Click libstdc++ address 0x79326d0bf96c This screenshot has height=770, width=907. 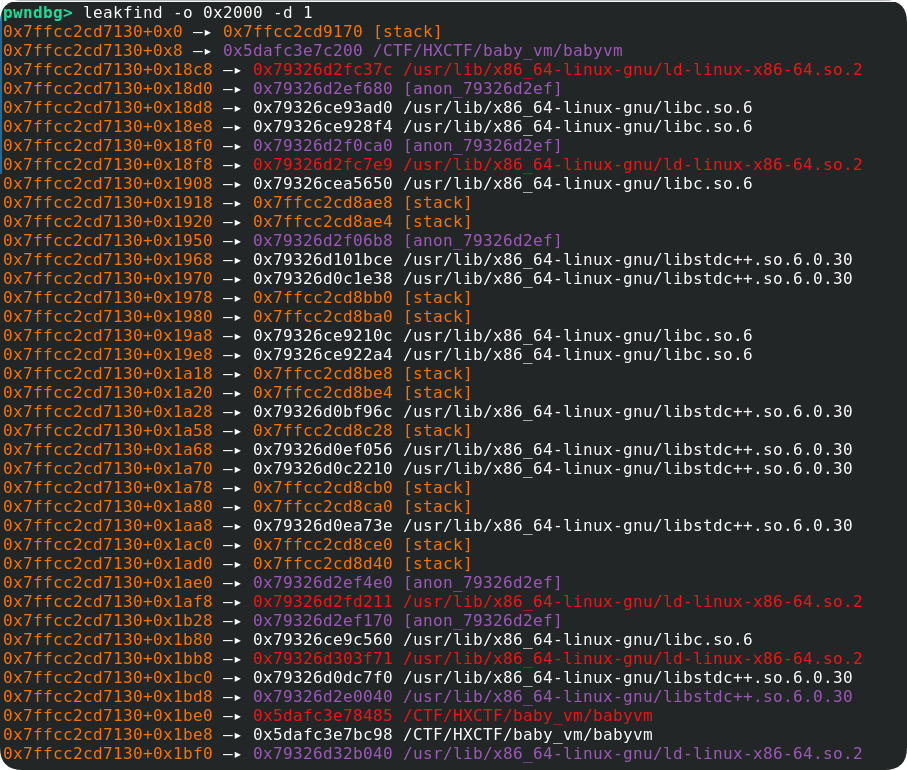[323, 411]
